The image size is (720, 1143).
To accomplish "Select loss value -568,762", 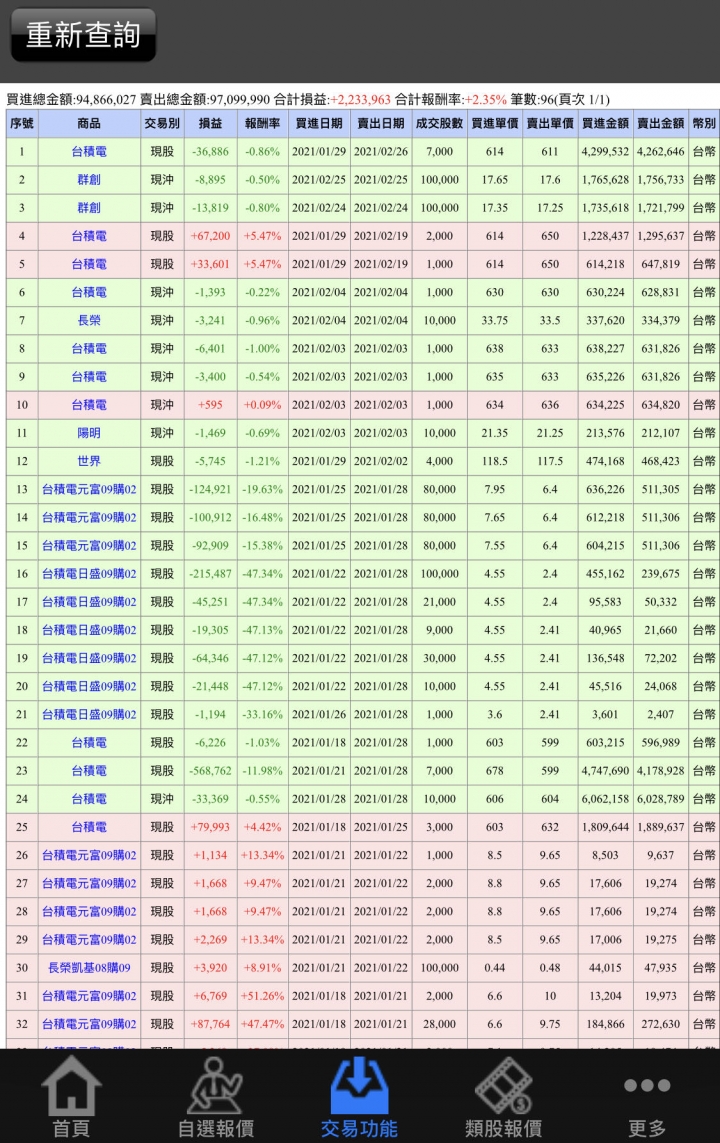I will (x=211, y=771).
